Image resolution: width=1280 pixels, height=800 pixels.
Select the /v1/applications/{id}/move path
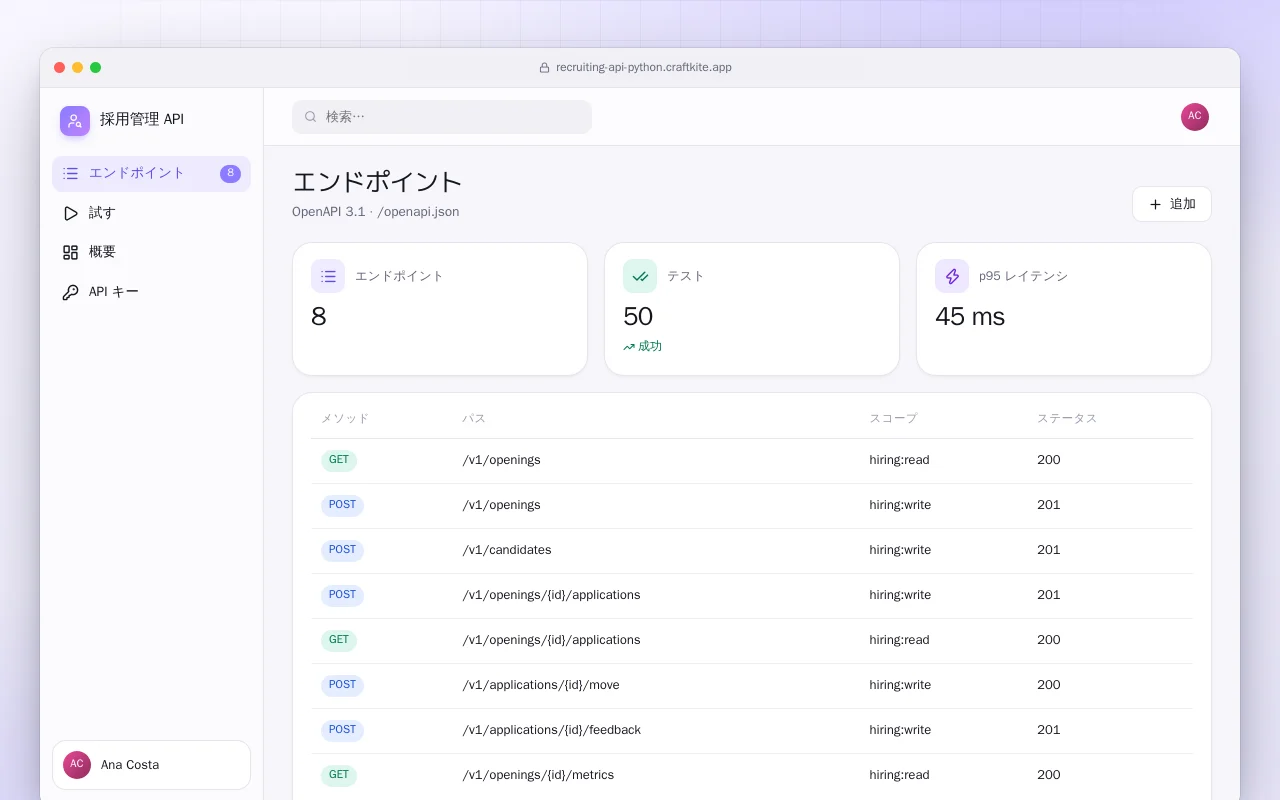(x=541, y=685)
